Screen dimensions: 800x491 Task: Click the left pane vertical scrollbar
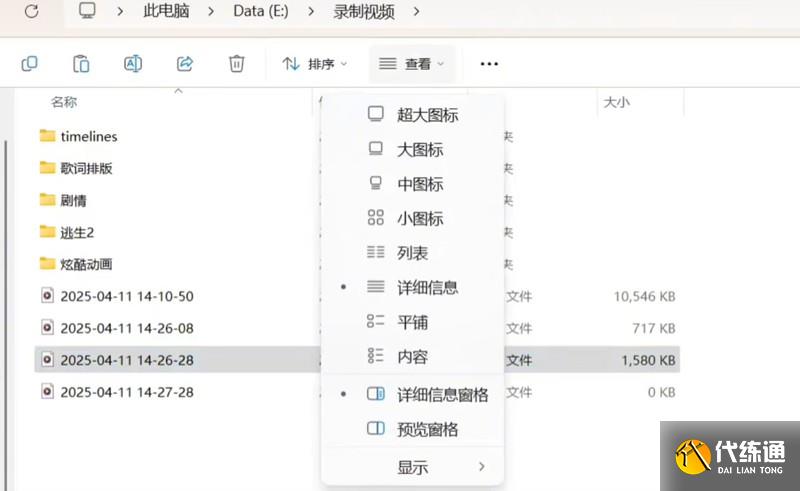(6, 315)
